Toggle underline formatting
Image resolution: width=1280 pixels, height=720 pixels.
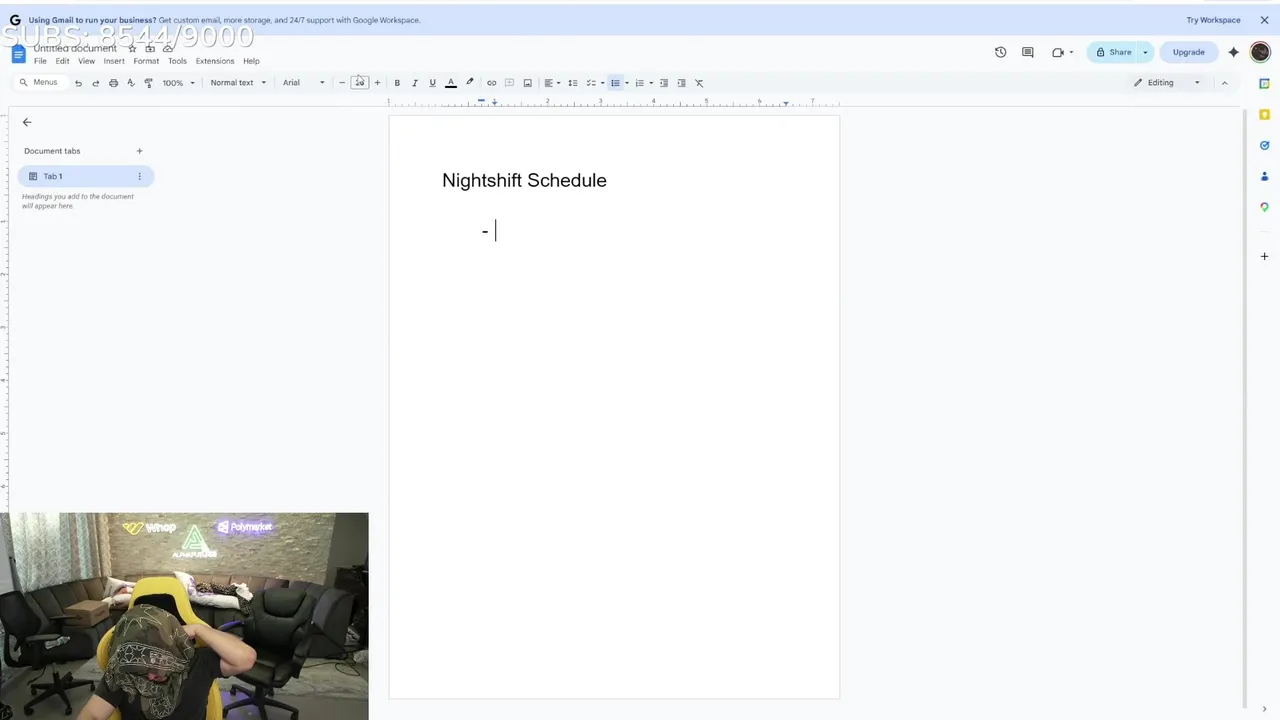[432, 83]
